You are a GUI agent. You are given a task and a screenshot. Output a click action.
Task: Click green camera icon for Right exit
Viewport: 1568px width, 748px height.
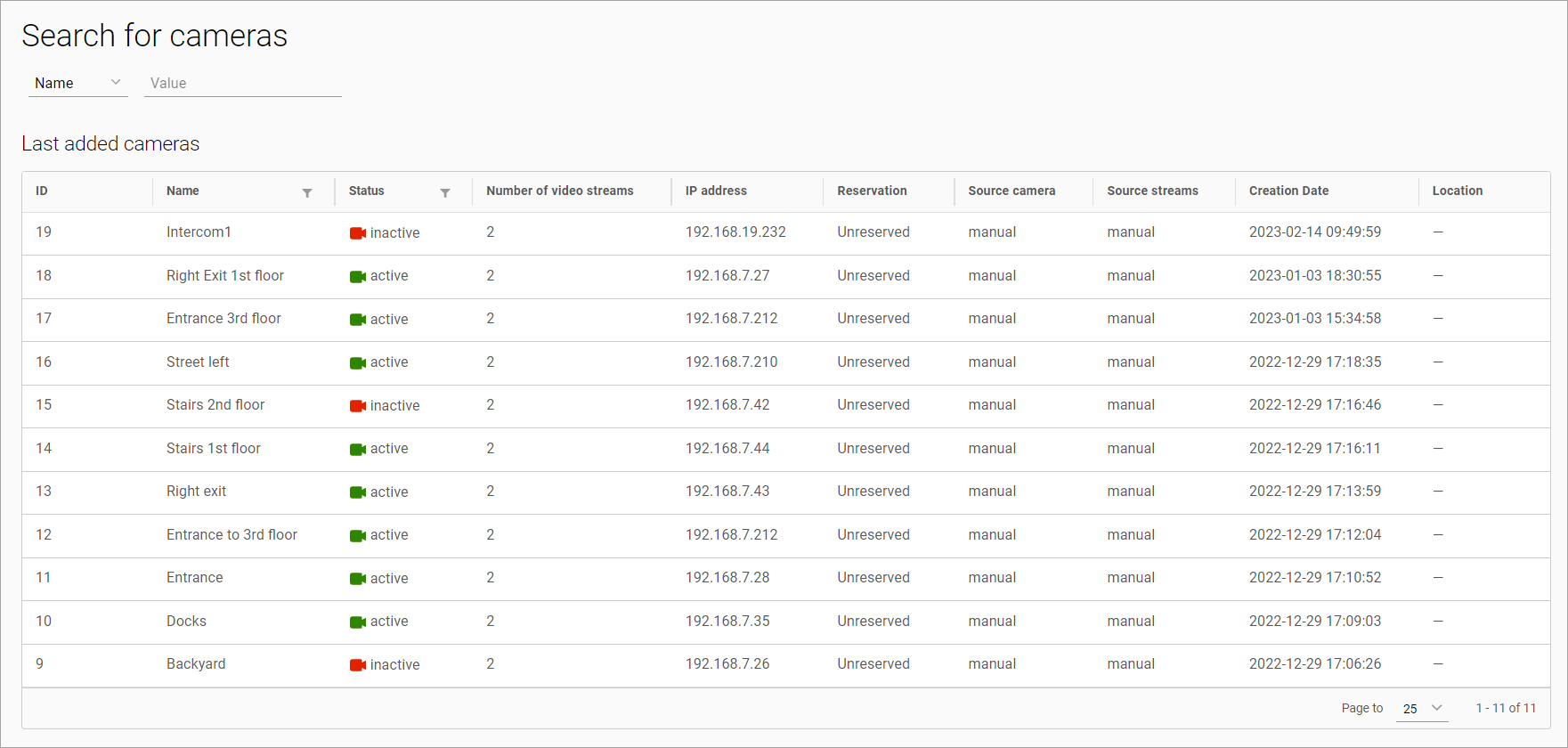pos(358,492)
